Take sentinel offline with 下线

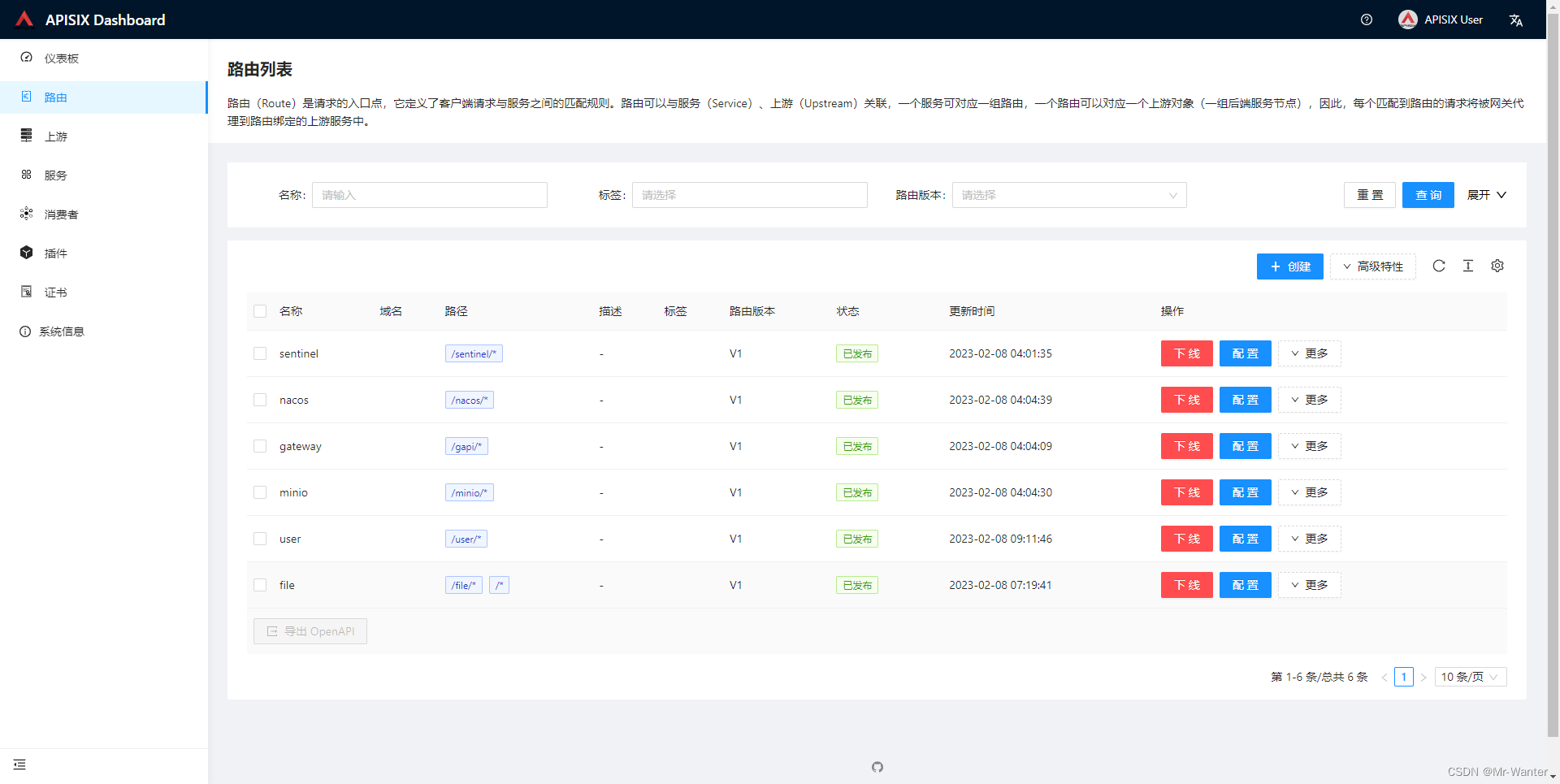[x=1187, y=353]
